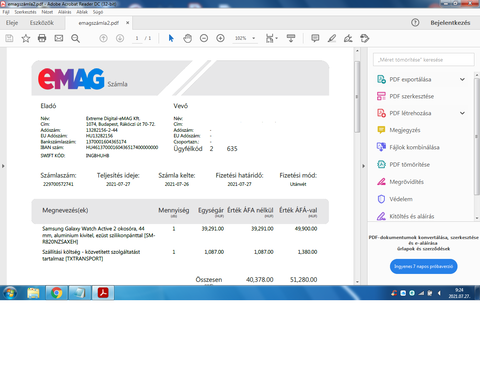Open PDF létrehozása tool
This screenshot has height=376, width=480.
click(410, 113)
